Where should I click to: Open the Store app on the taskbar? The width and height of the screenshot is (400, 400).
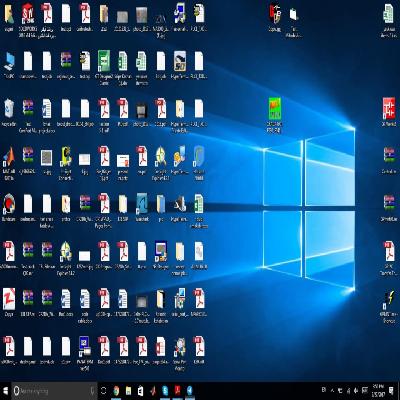[x=140, y=391]
